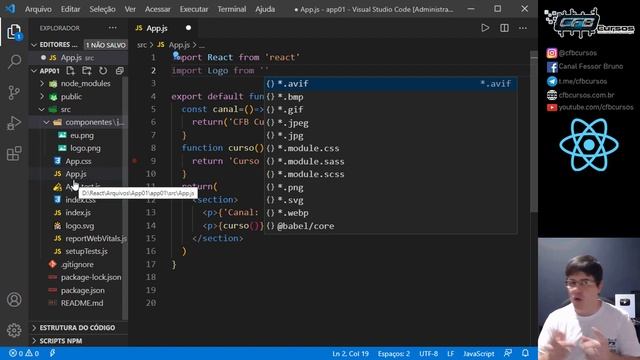Click src in the breadcrumb path

(142, 45)
